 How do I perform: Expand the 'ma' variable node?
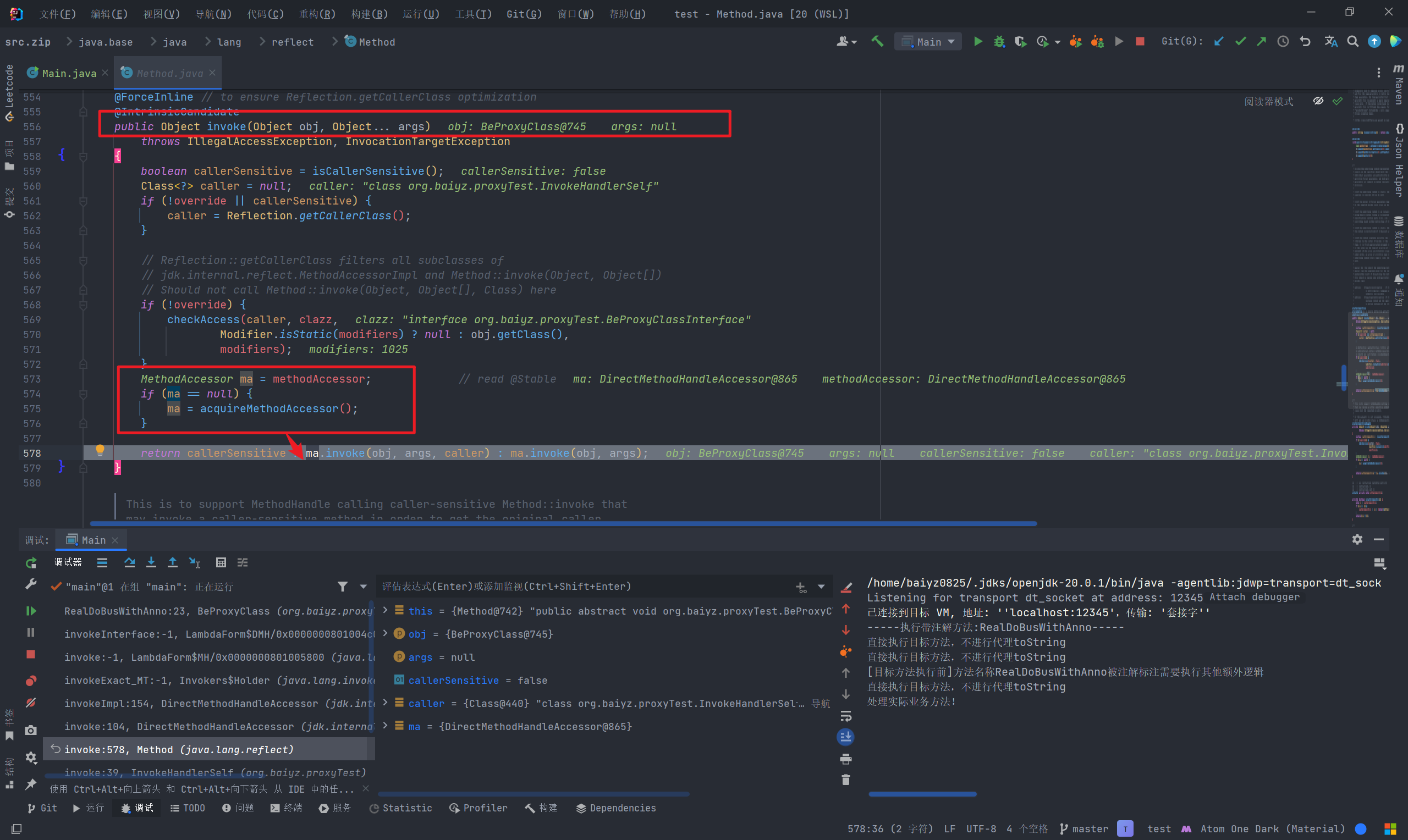[385, 726]
